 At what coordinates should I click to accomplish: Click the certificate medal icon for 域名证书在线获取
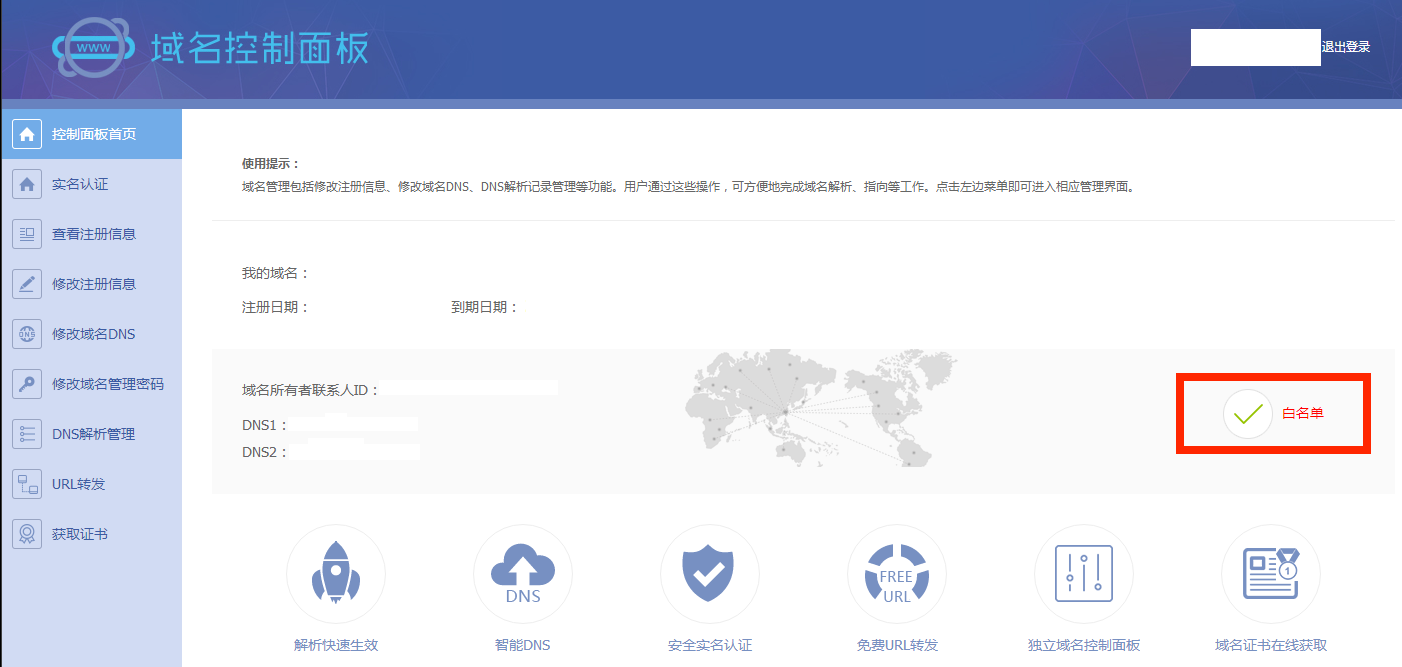click(x=1271, y=574)
